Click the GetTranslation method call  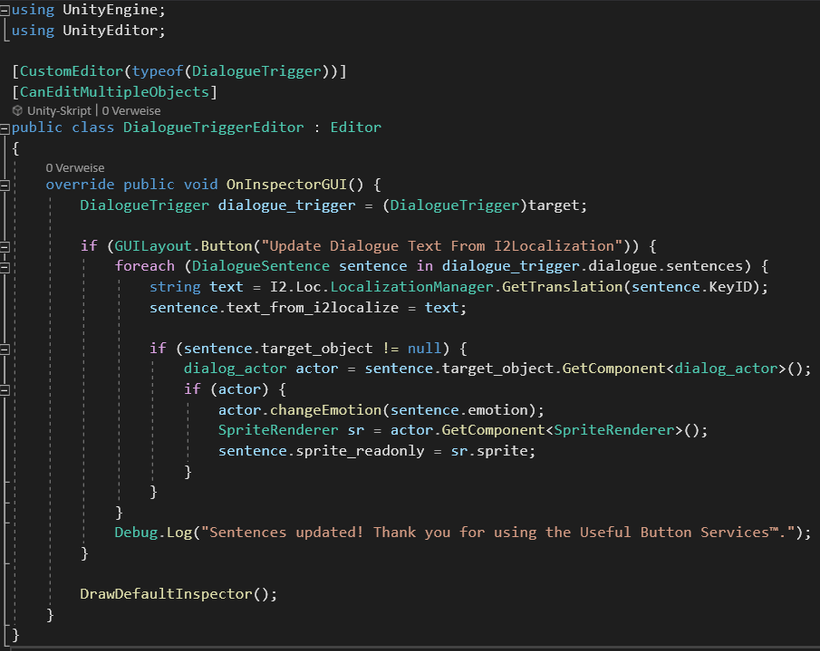tap(562, 287)
